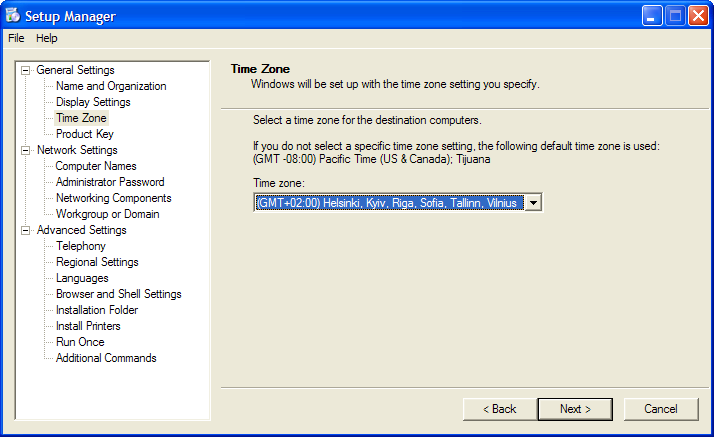The height and width of the screenshot is (437, 714).
Task: Open the Run Once page
Action: pos(80,342)
